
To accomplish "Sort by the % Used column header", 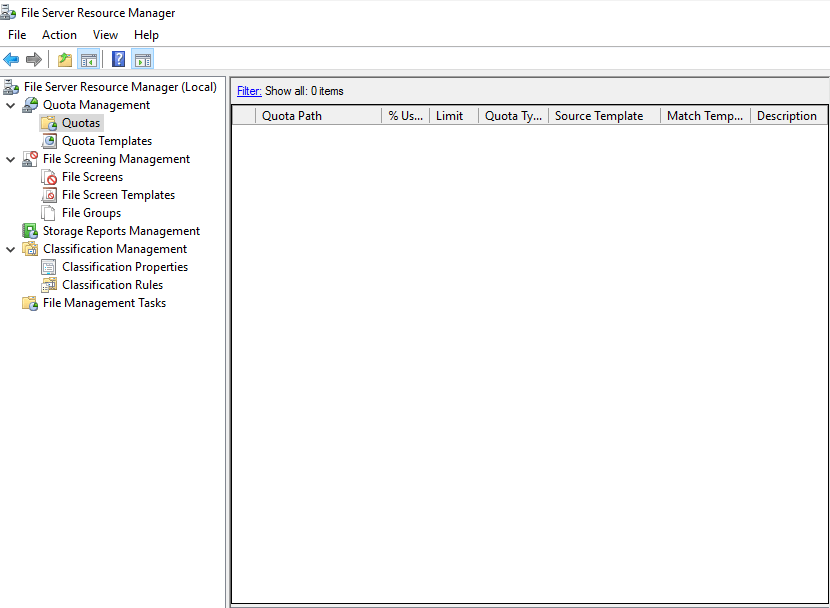I will point(405,116).
